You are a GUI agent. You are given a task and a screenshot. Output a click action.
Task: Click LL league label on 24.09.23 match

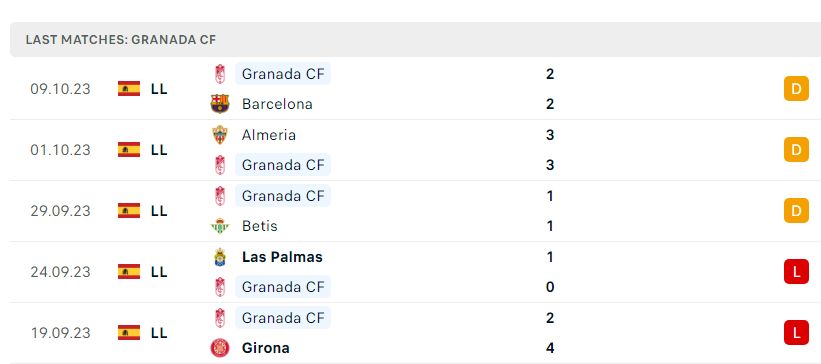(x=159, y=272)
